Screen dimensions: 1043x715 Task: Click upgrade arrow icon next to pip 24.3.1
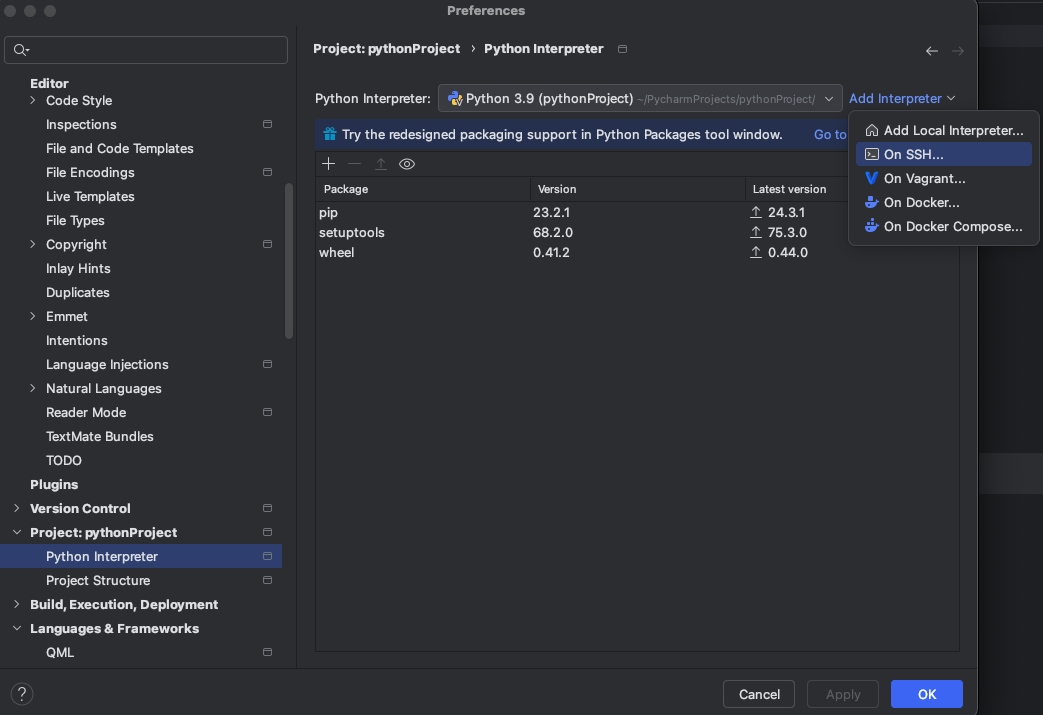coord(756,212)
